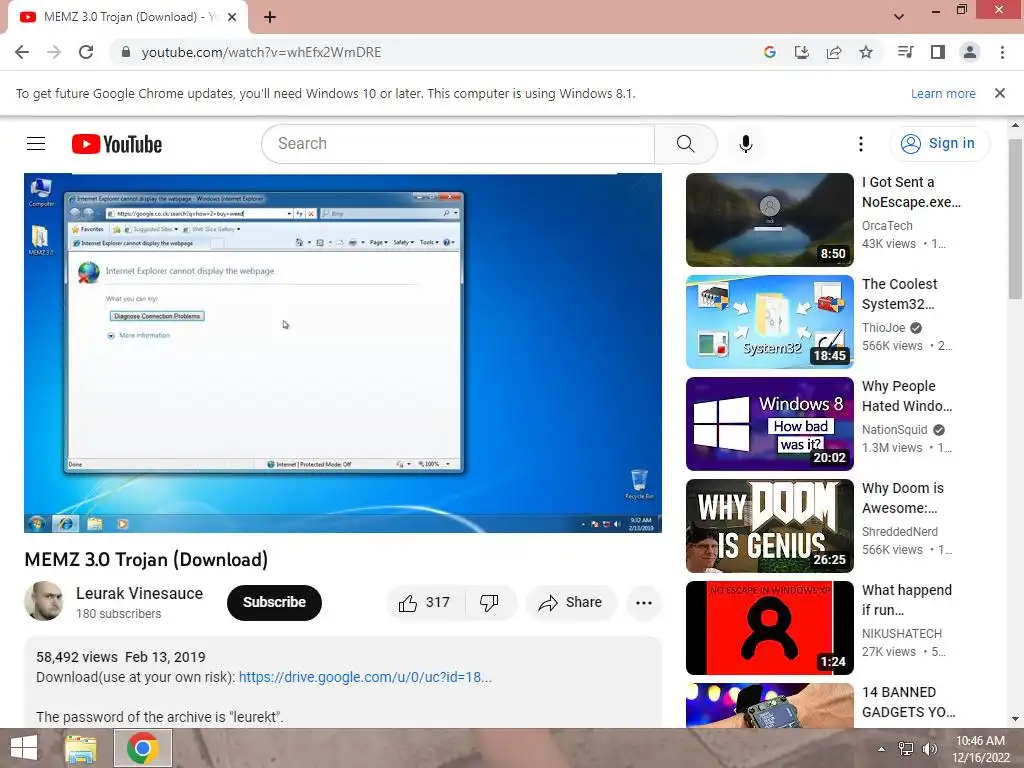Image resolution: width=1024 pixels, height=768 pixels.
Task: Click OrcaTech channel name
Action: (x=887, y=226)
